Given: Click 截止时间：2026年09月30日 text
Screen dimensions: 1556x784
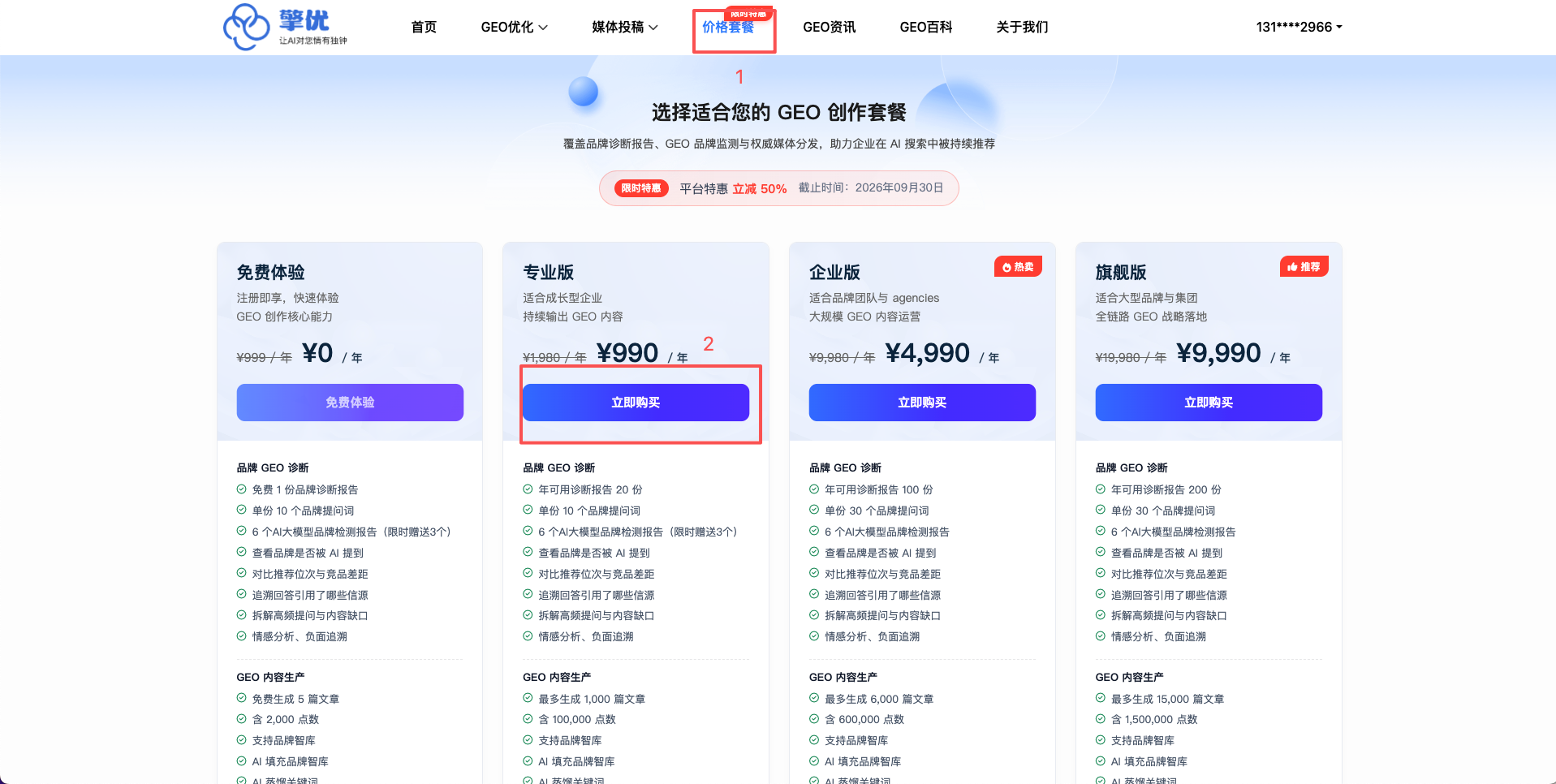Looking at the screenshot, I should tap(871, 187).
